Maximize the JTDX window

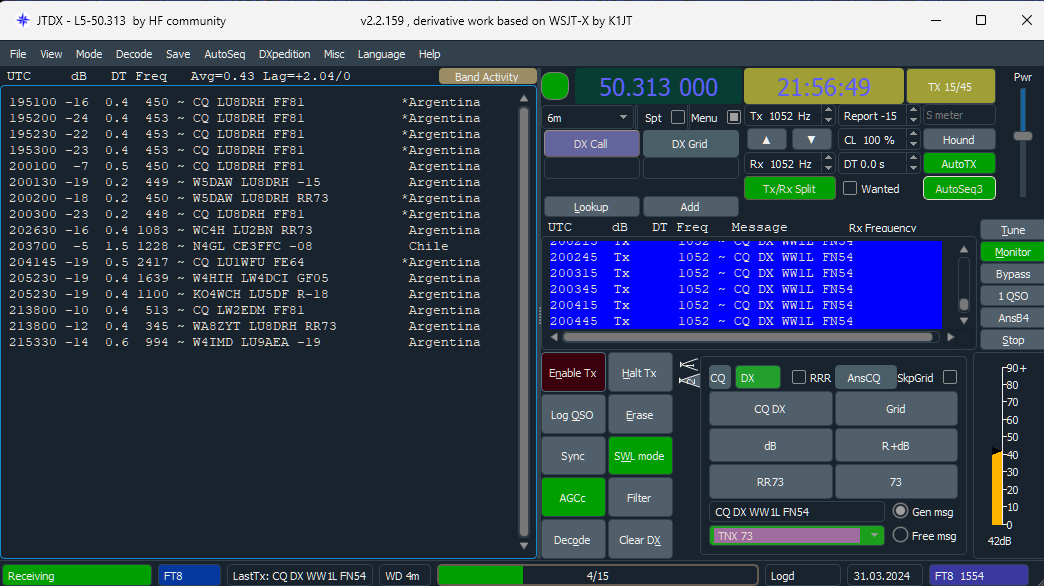(x=981, y=20)
